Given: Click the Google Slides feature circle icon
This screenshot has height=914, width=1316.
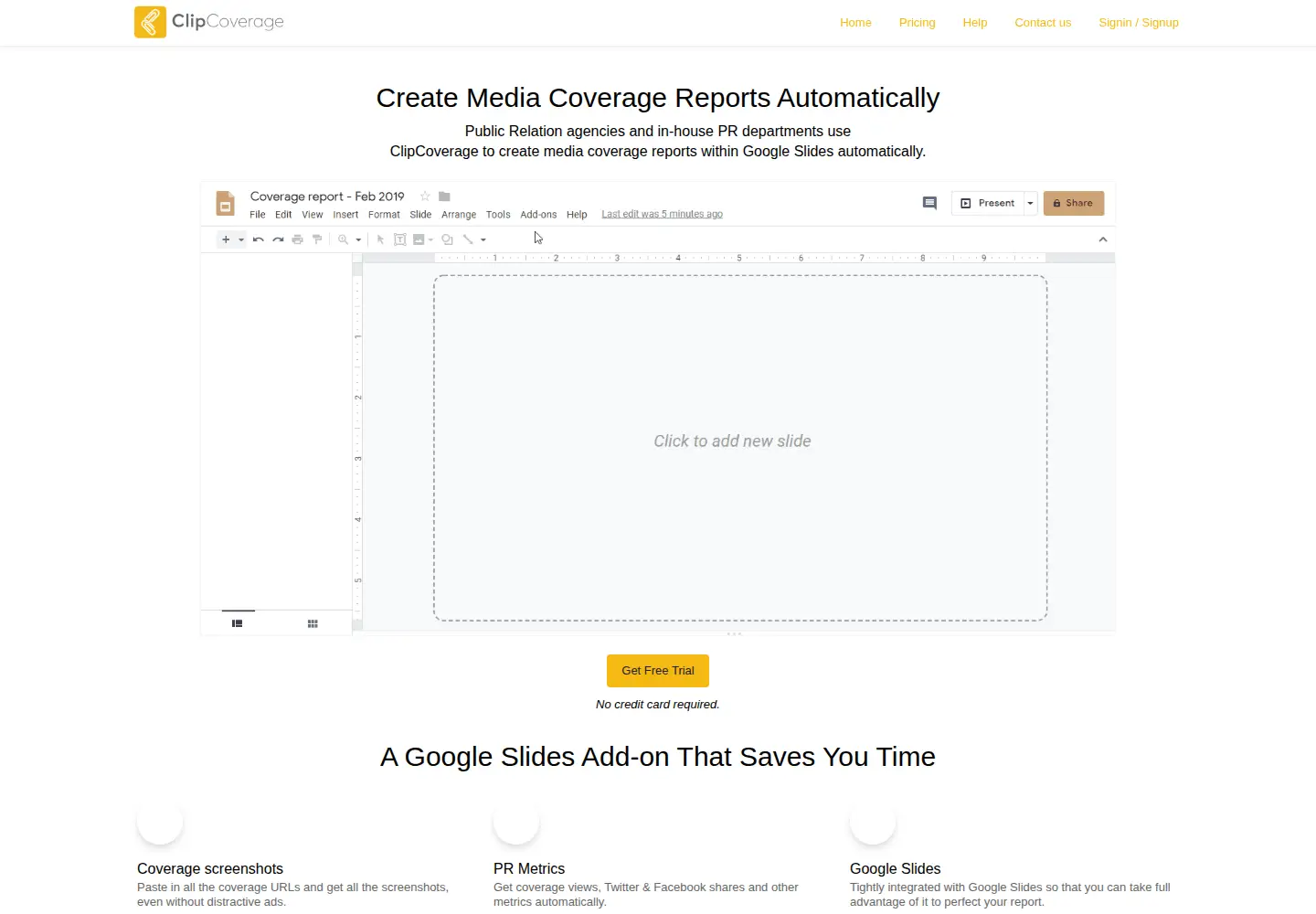Looking at the screenshot, I should [873, 822].
